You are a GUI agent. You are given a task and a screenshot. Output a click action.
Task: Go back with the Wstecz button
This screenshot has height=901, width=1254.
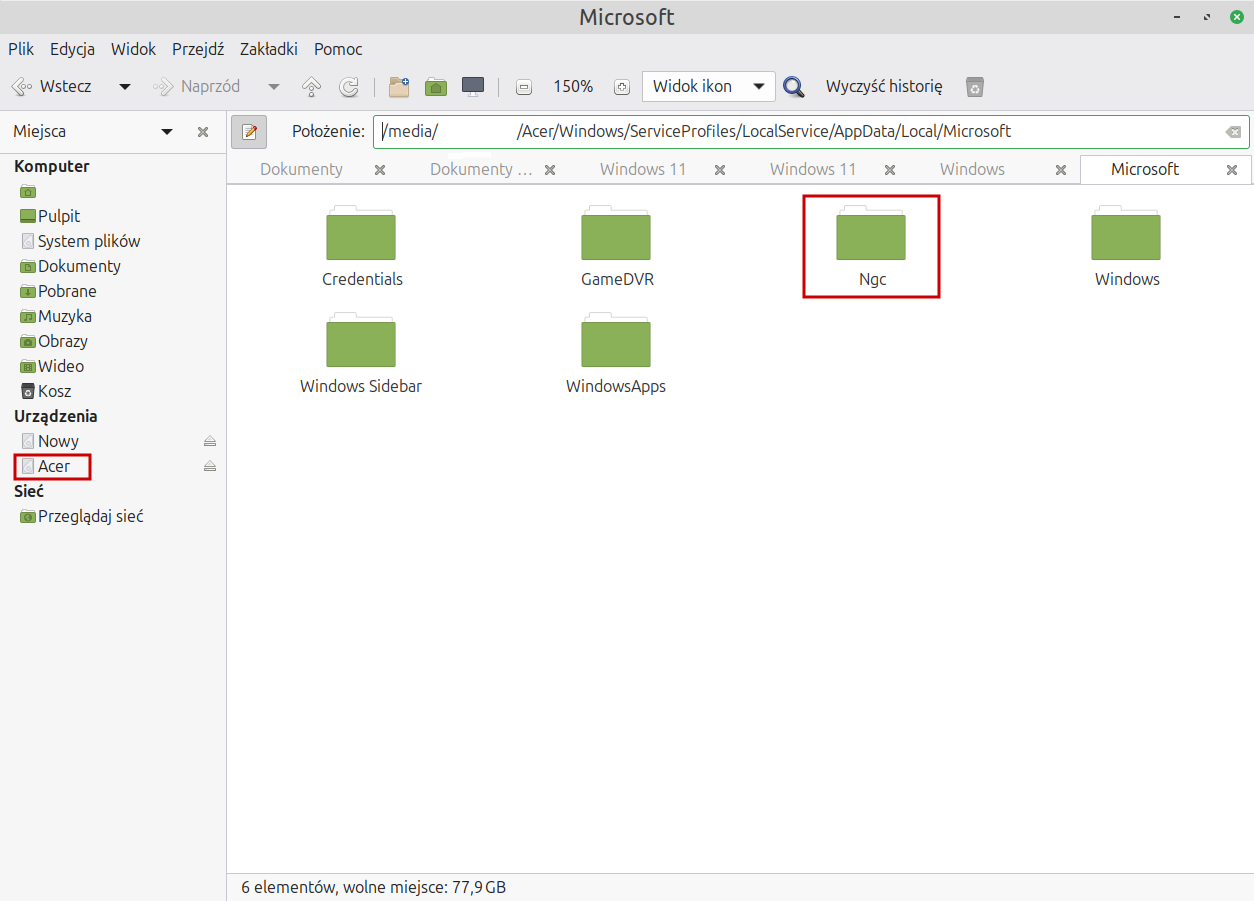[x=51, y=87]
